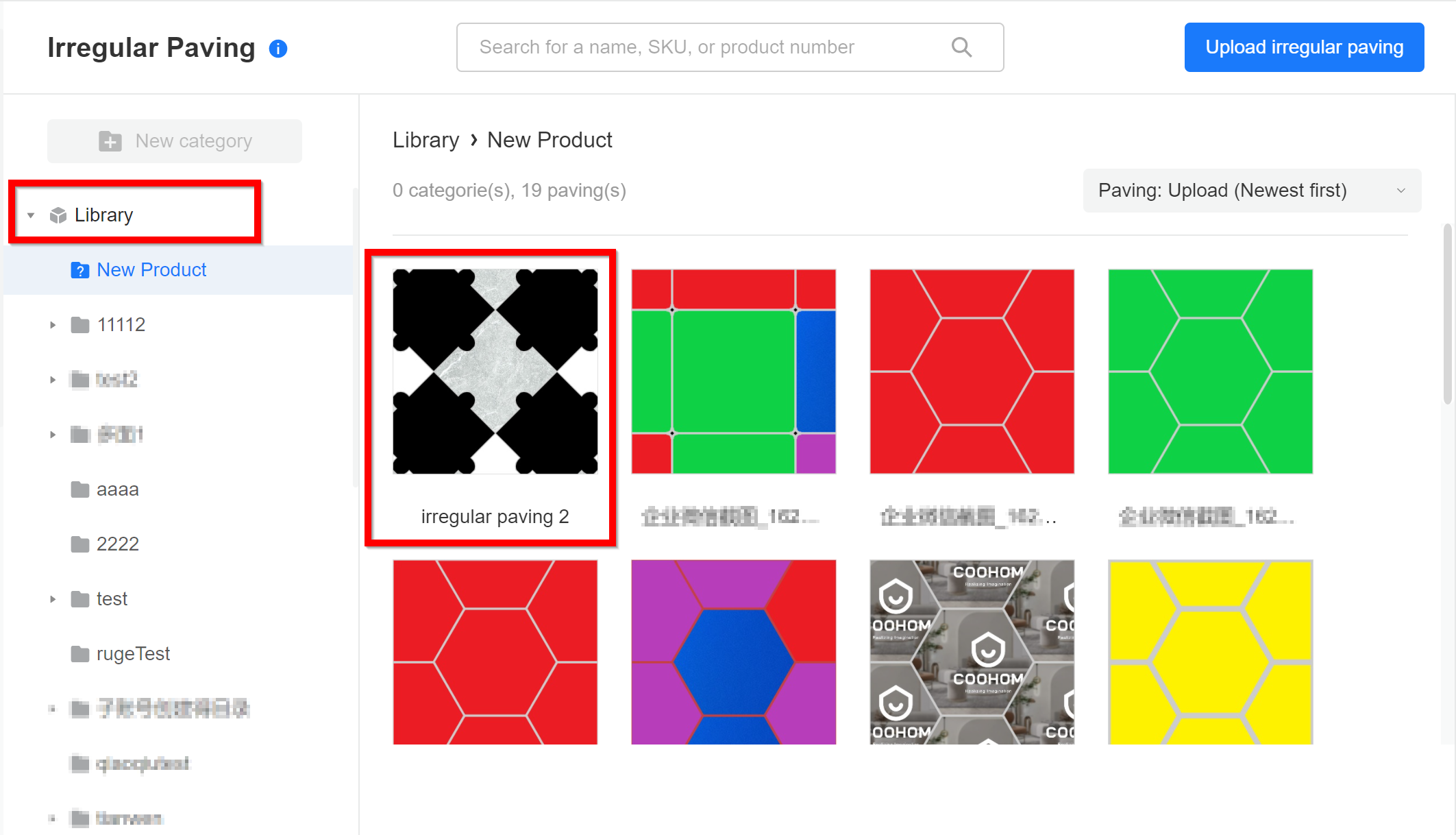Select the COOHOM logo hexagon paving

[972, 652]
